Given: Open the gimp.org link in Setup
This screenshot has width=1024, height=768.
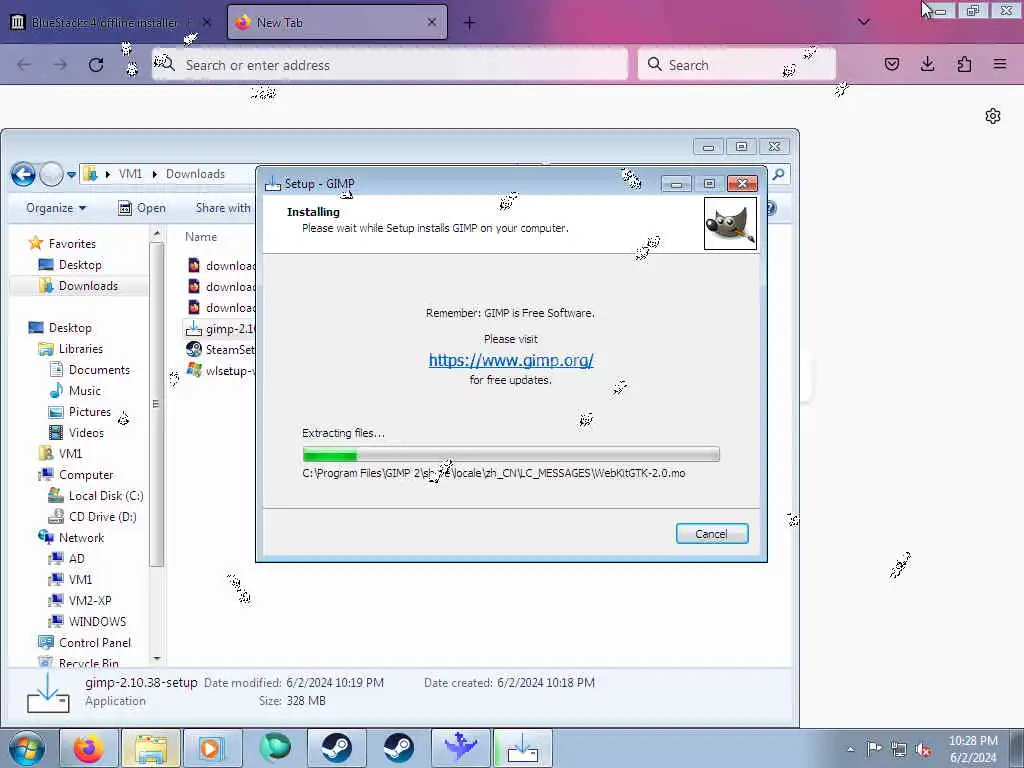Looking at the screenshot, I should pyautogui.click(x=511, y=360).
